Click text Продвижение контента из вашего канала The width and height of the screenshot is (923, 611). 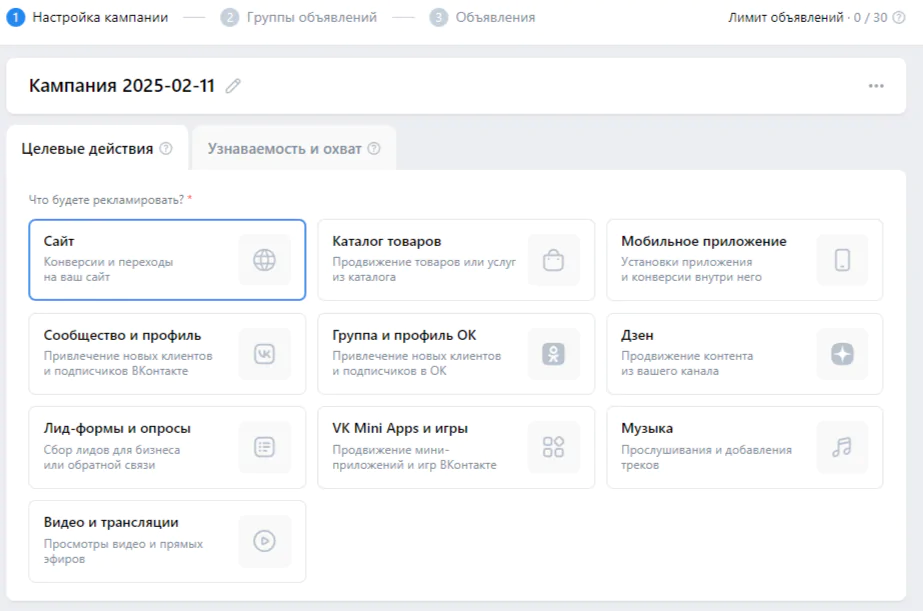coord(687,364)
